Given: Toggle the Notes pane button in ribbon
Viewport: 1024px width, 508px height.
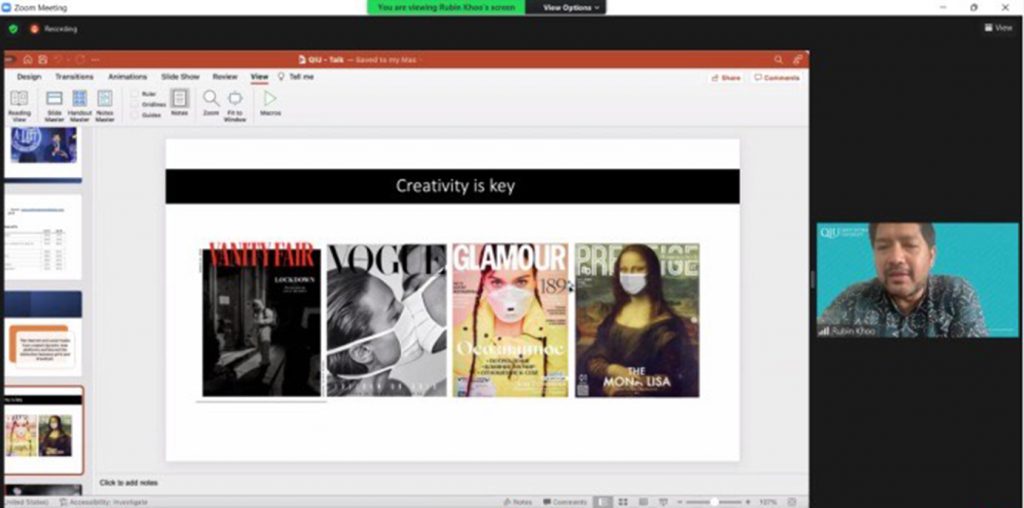Looking at the screenshot, I should point(179,101).
